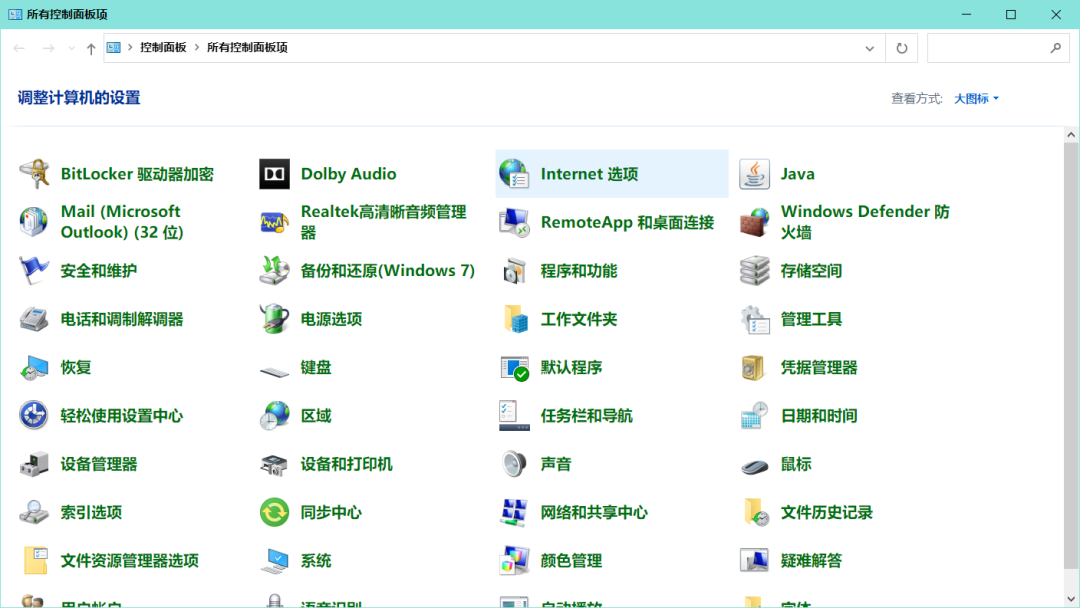This screenshot has height=608, width=1080.
Task: Open 备份和还原(Windows 7) icon
Action: (x=274, y=271)
